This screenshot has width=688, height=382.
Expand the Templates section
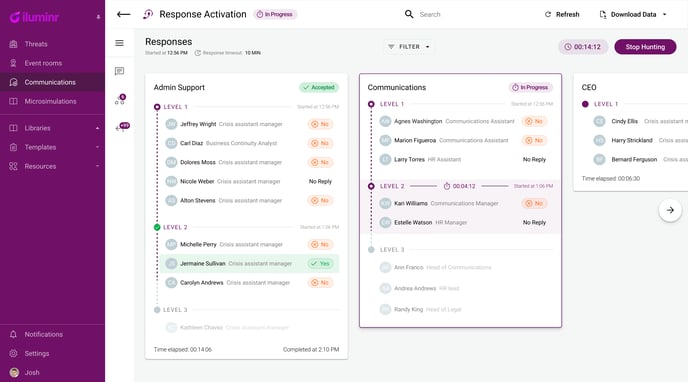pyautogui.click(x=53, y=147)
